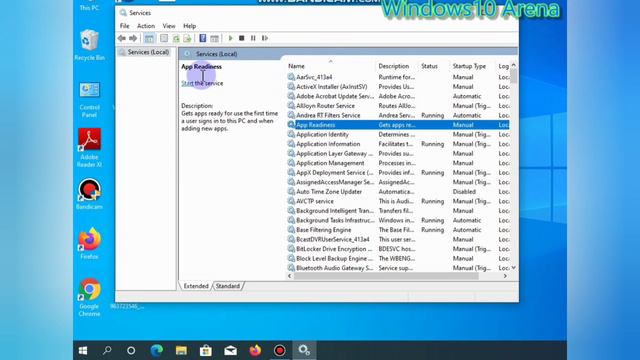The width and height of the screenshot is (640, 360).
Task: Click the horizontal scrollbar thumb in the services list
Action: (386, 276)
